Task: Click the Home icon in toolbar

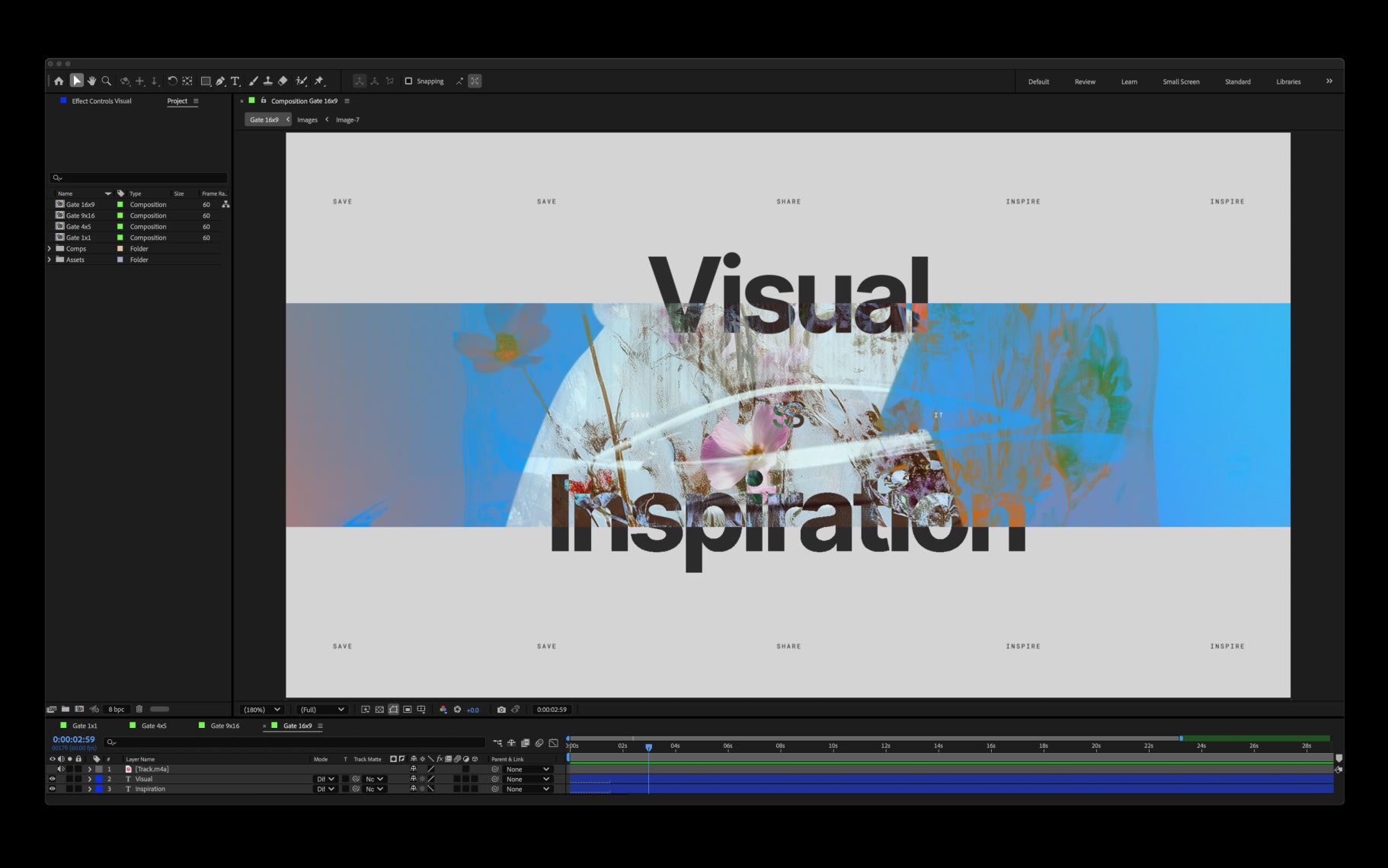Action: (x=59, y=81)
